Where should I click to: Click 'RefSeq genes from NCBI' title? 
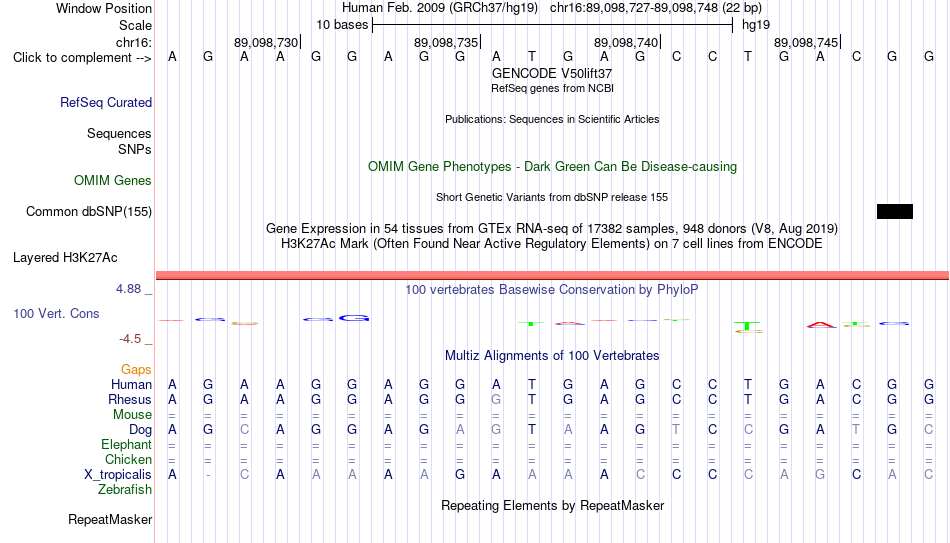click(553, 88)
